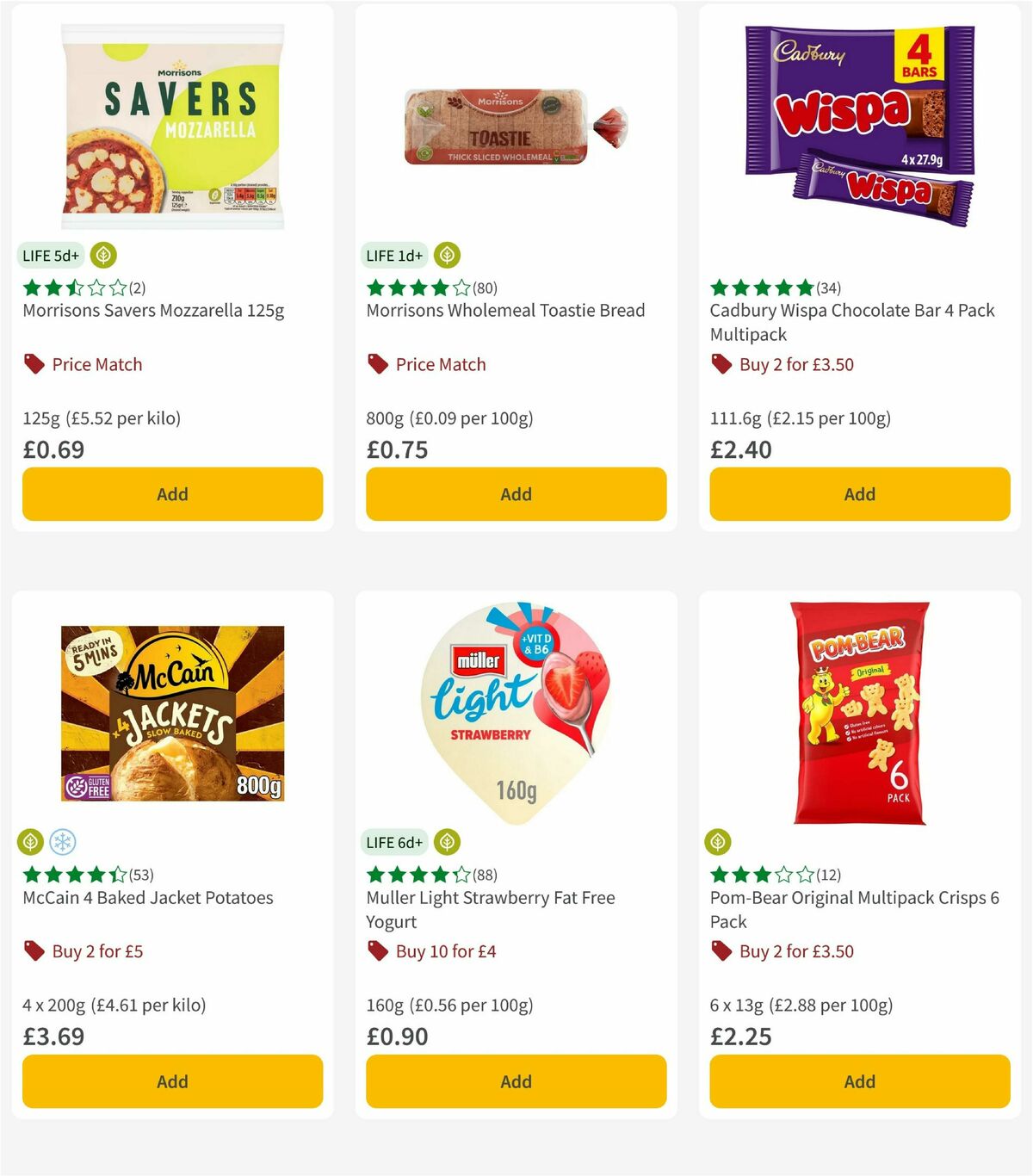Open the Cadbury Wispa Chocolate Bar product link
The height and width of the screenshot is (1176, 1033).
click(851, 322)
